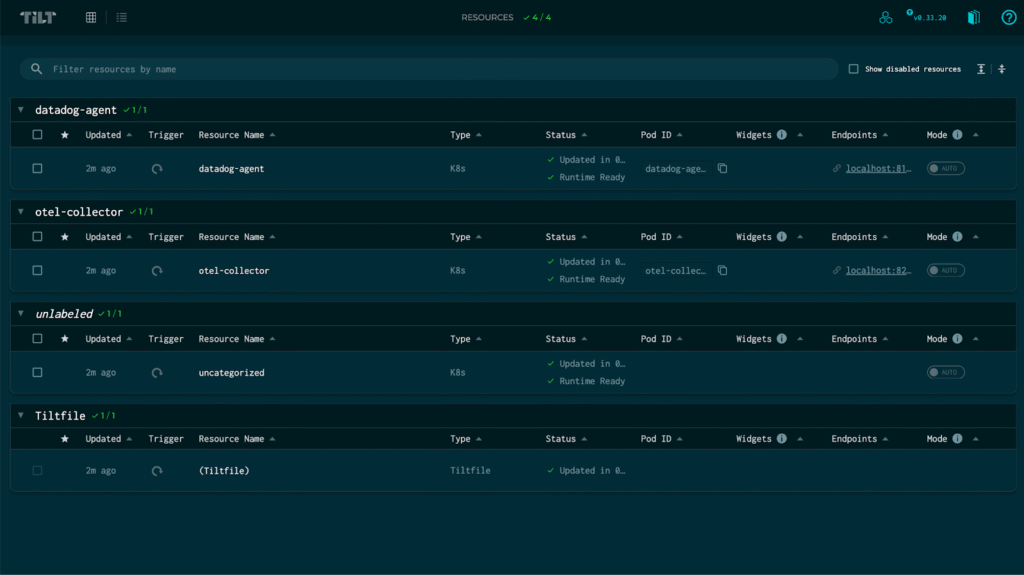This screenshot has height=575, width=1024.
Task: Trigger update for (Tiltfile)
Action: click(x=157, y=470)
